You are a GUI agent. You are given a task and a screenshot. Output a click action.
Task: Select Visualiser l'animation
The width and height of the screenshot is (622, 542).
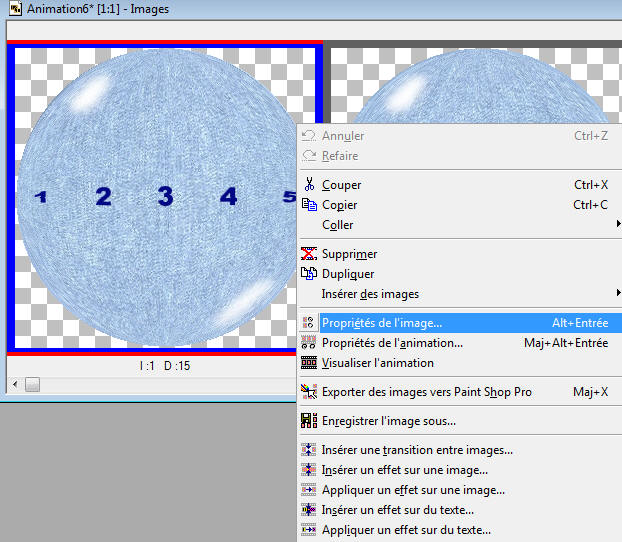coord(459,363)
